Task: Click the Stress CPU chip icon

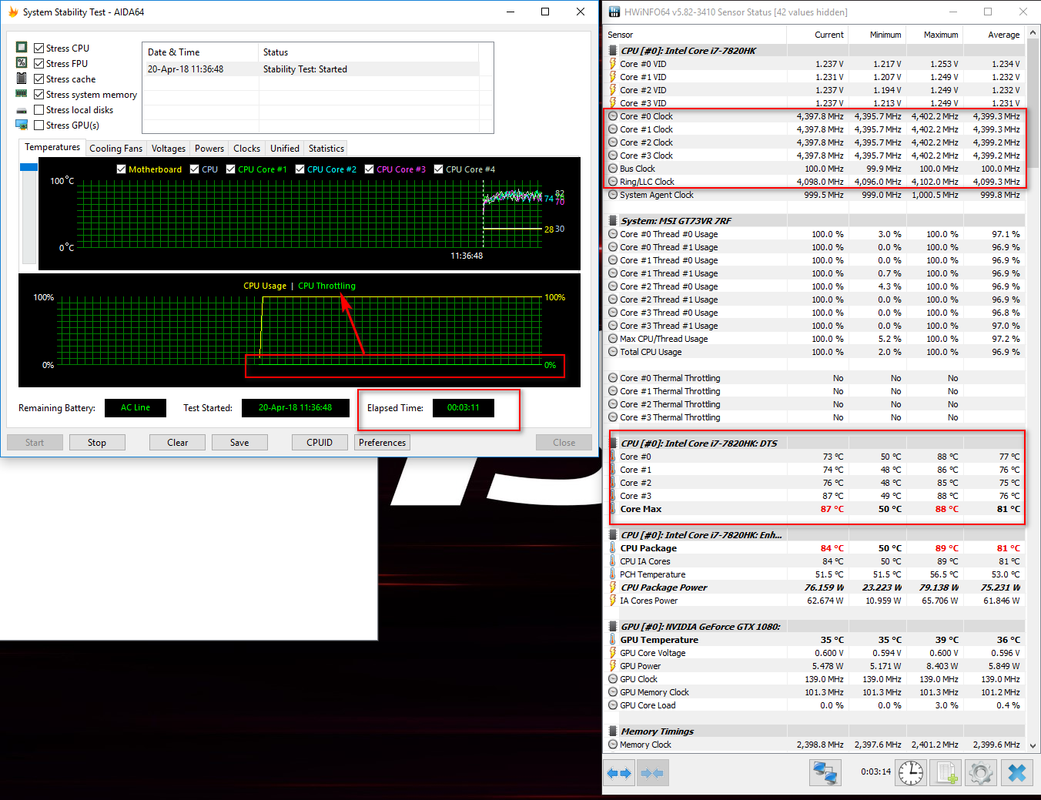Action: coord(22,47)
